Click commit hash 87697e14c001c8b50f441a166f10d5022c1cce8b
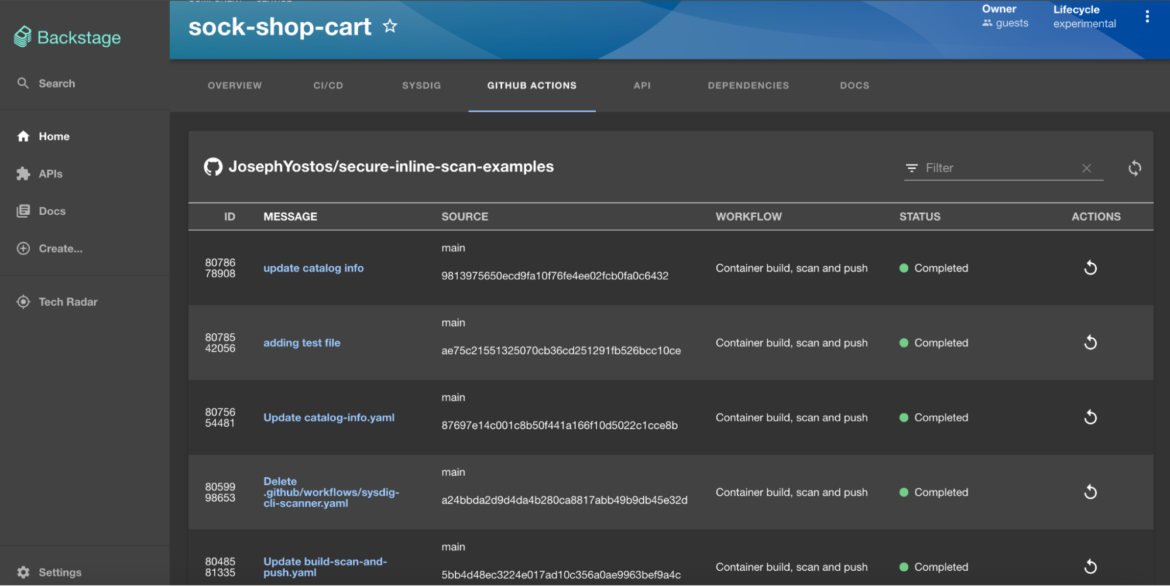The width and height of the screenshot is (1170, 586). [560, 426]
